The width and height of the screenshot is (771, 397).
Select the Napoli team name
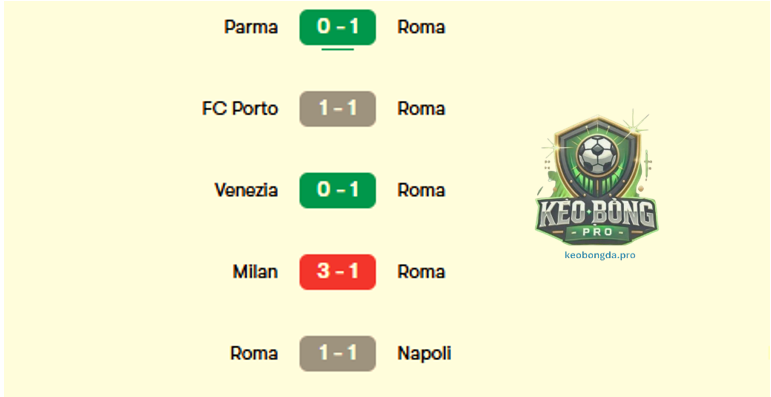[x=424, y=354]
